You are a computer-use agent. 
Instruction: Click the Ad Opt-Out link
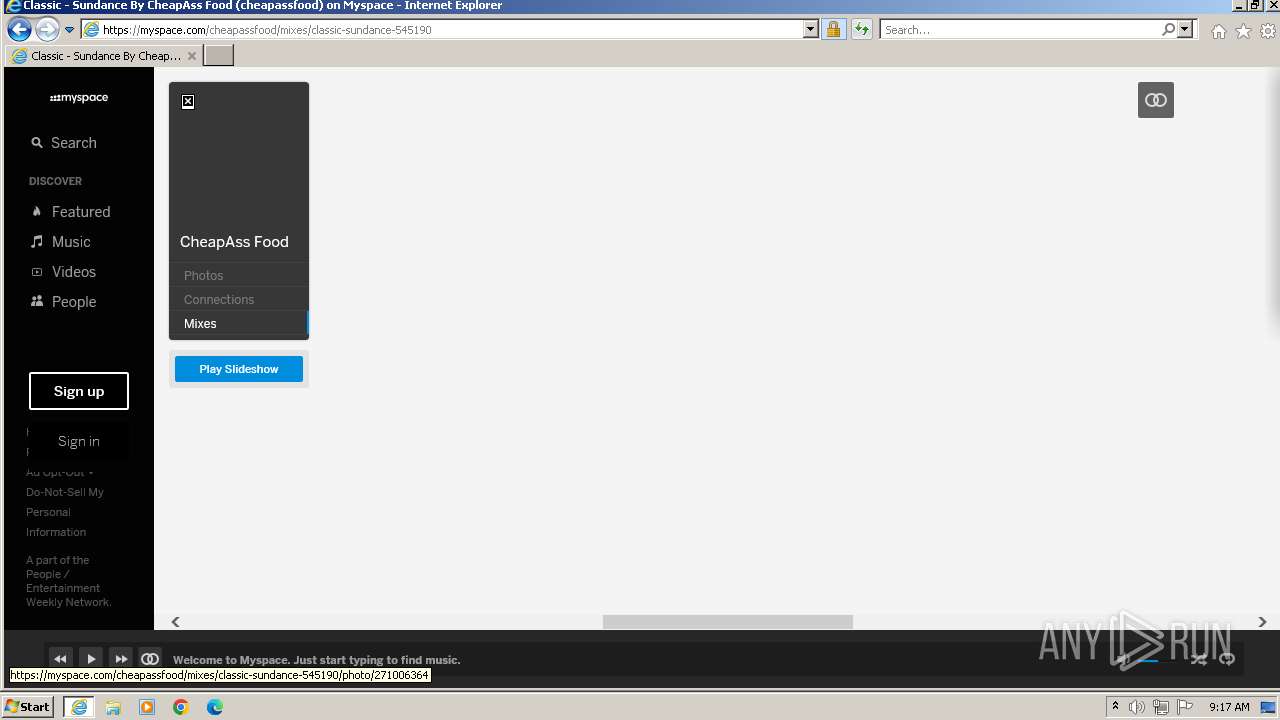click(x=59, y=472)
